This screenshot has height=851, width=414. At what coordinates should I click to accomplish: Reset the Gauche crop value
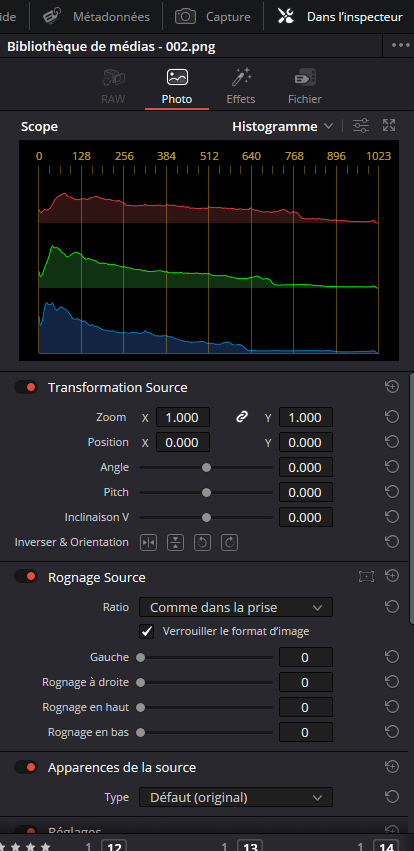coord(392,657)
